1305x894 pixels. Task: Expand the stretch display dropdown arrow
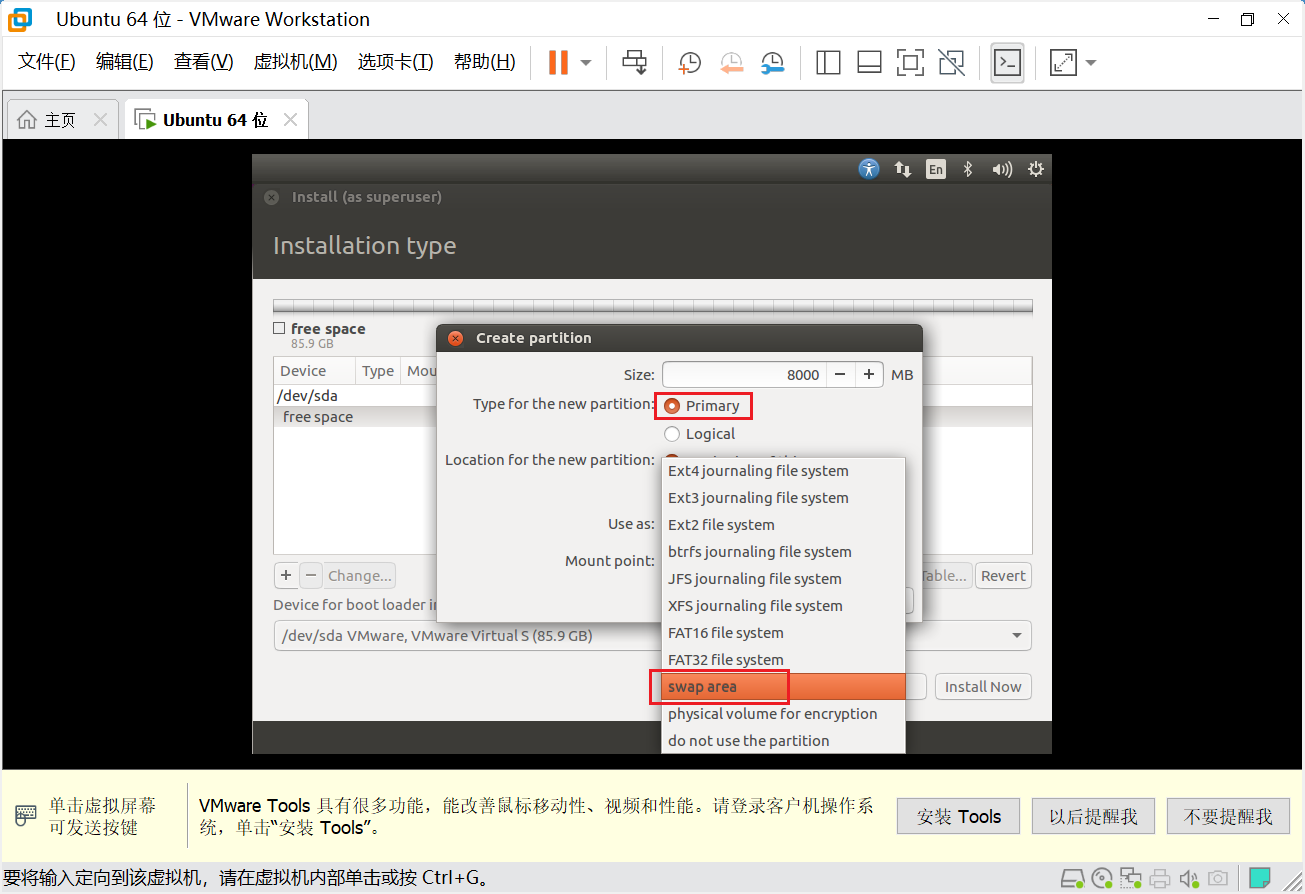click(1091, 63)
